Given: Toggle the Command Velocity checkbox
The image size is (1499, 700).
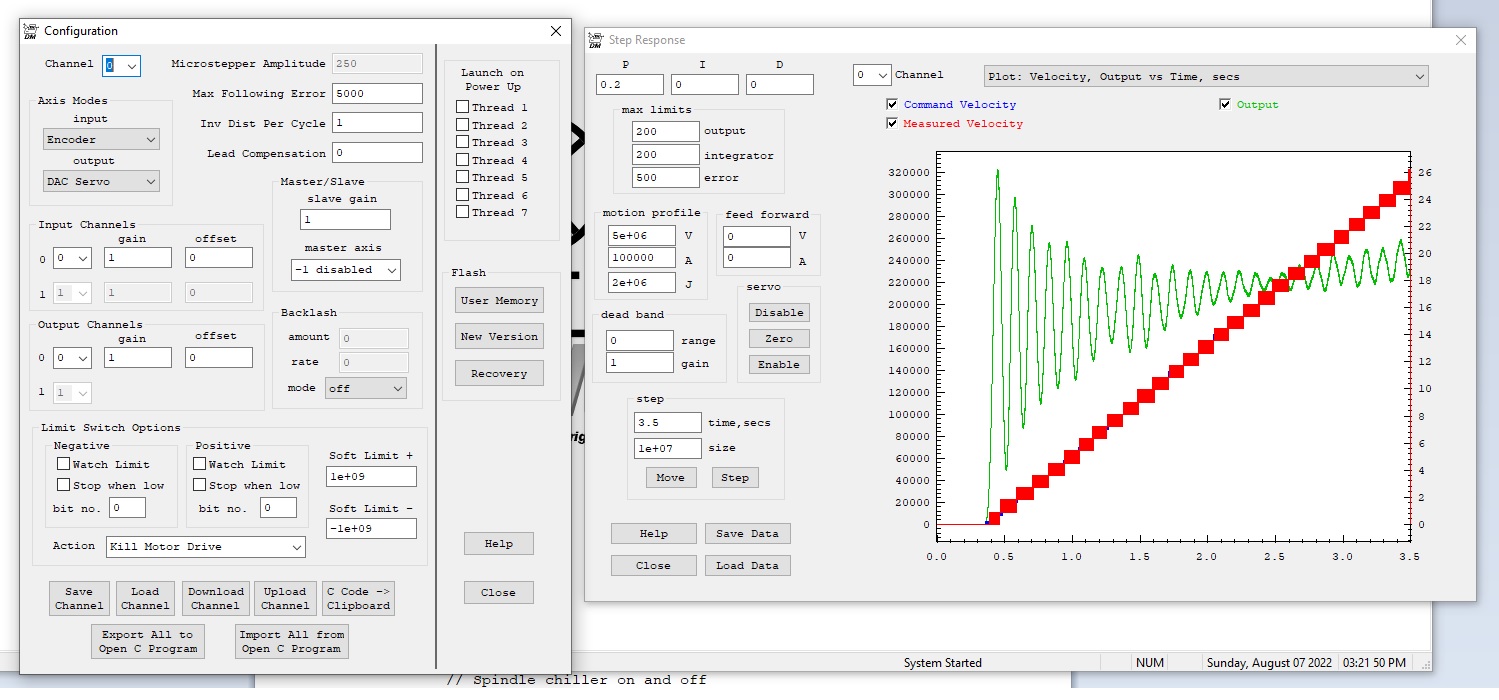Looking at the screenshot, I should 892,105.
